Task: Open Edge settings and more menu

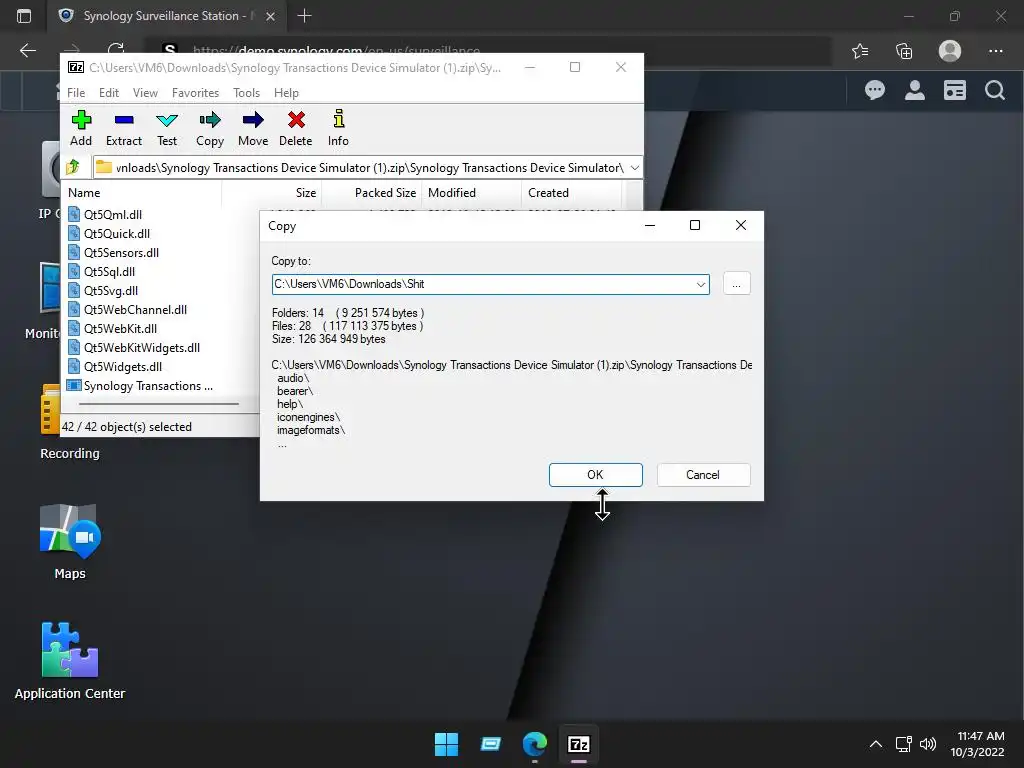Action: pos(995,51)
